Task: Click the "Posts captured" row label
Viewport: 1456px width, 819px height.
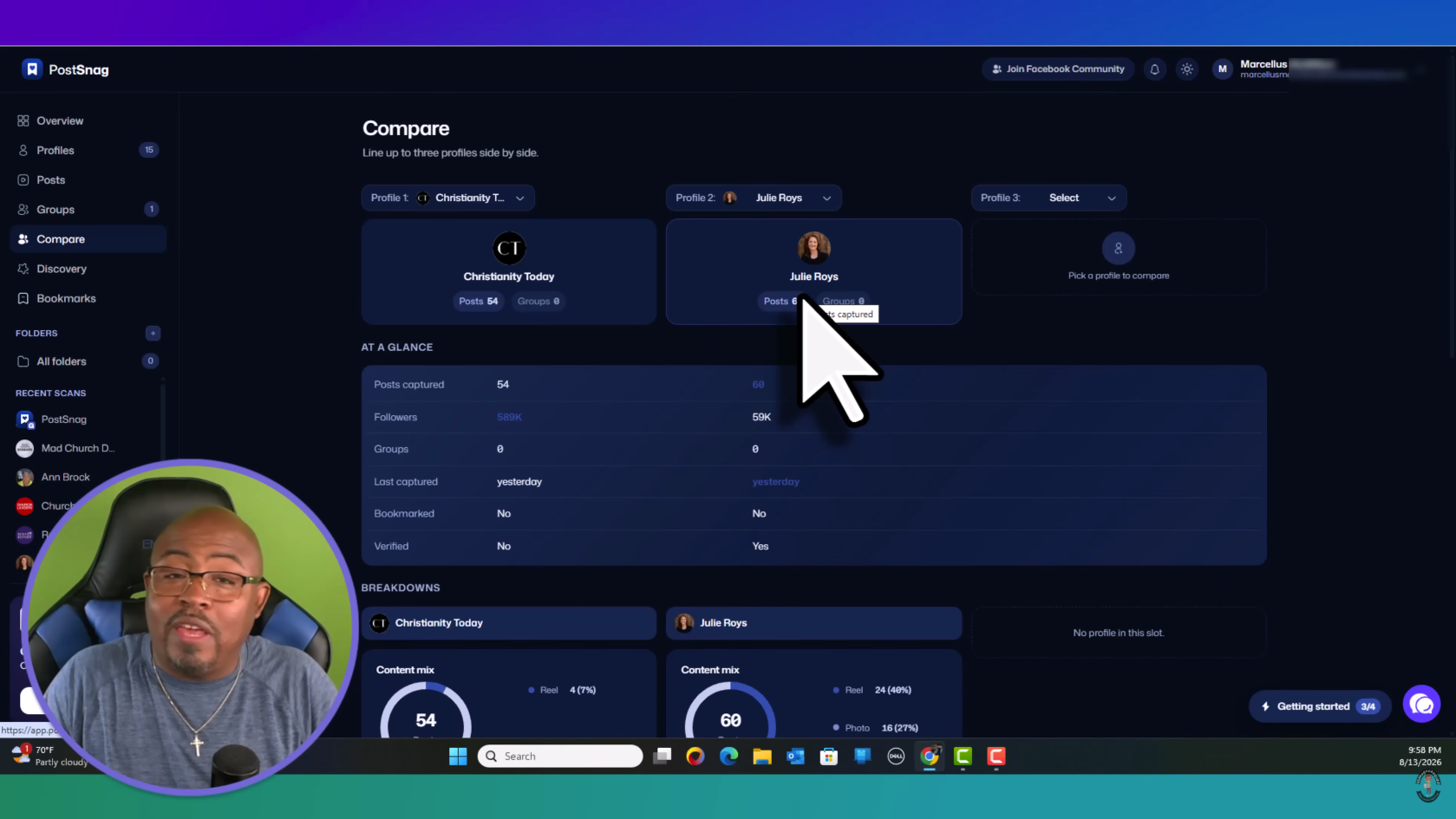Action: (408, 385)
